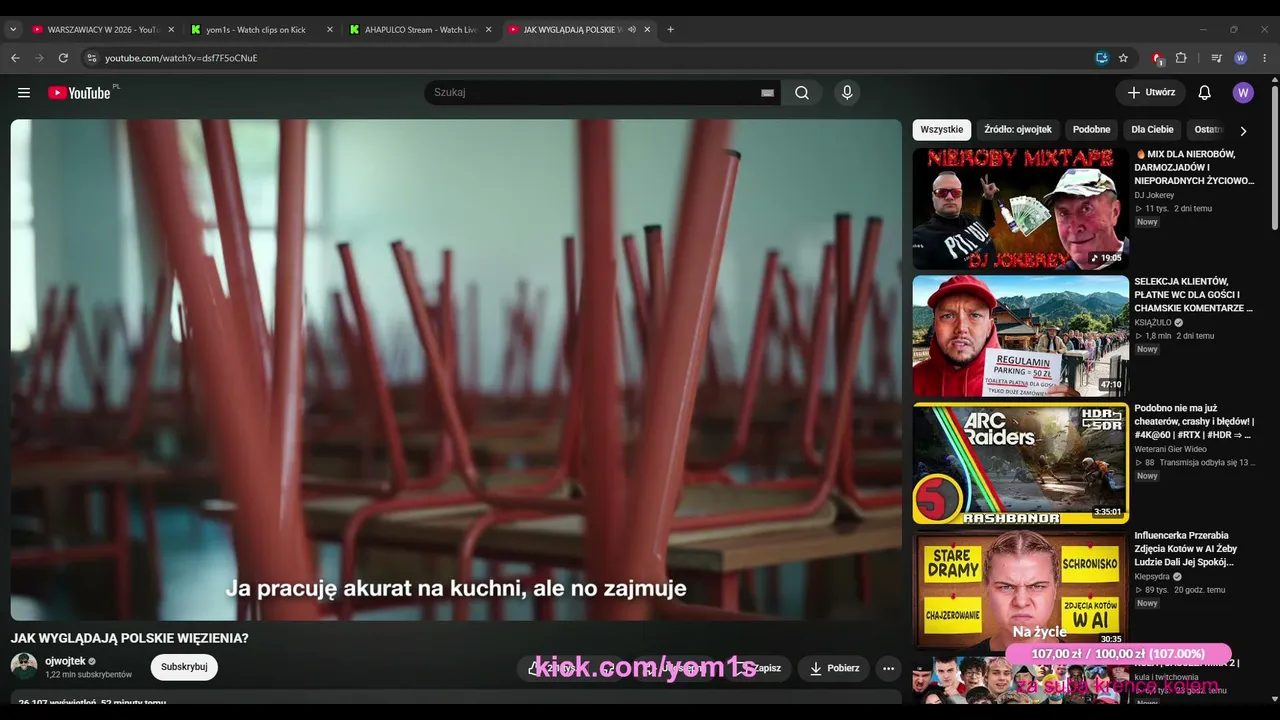Click the install app icon in address bar

(1101, 58)
